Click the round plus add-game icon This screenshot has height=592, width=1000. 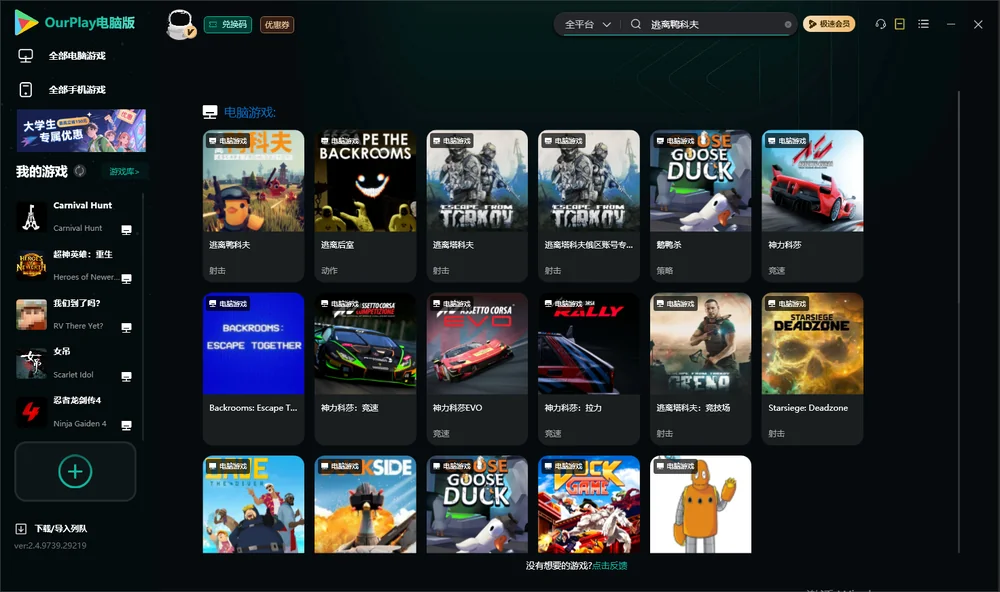(75, 471)
